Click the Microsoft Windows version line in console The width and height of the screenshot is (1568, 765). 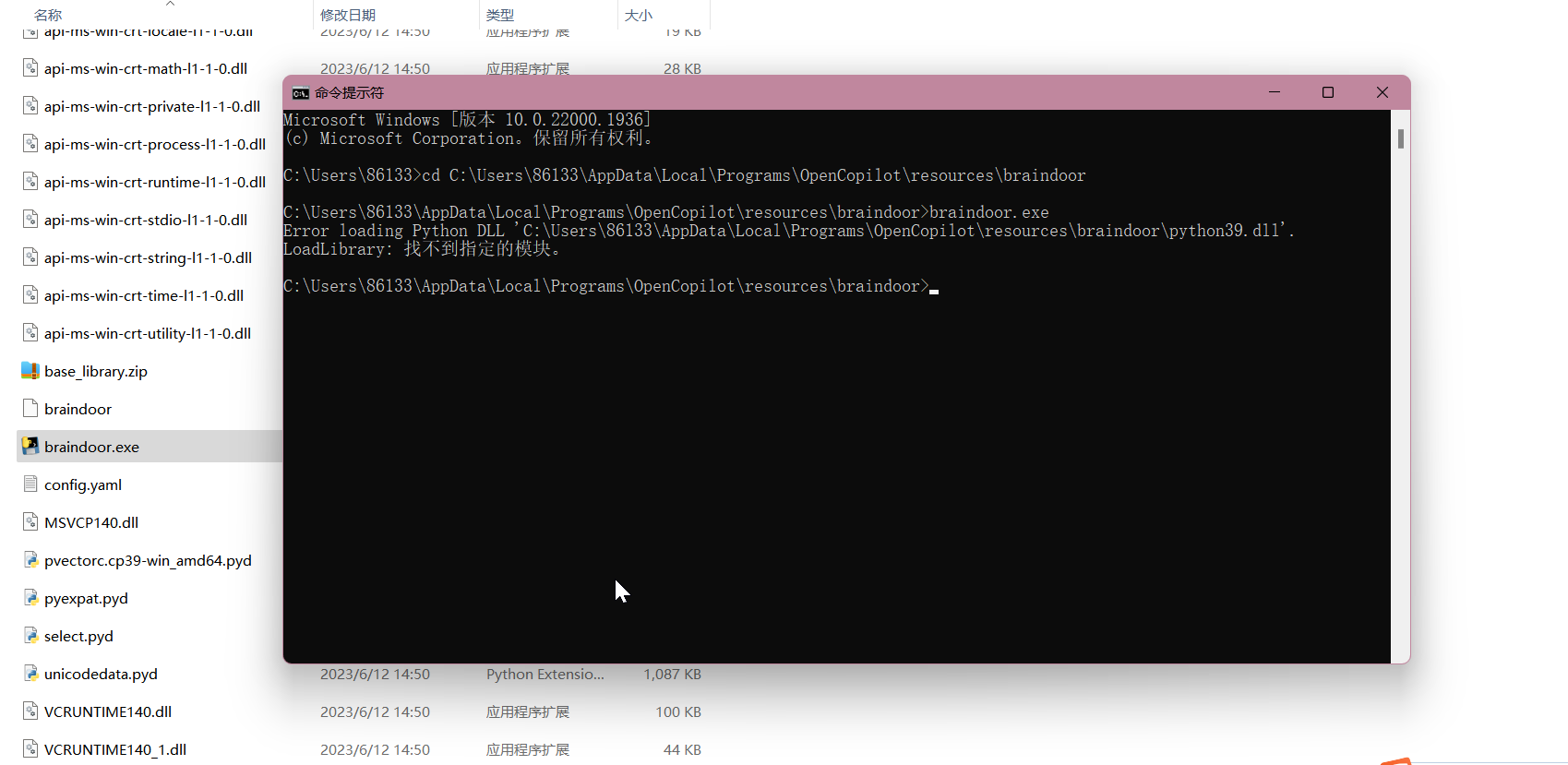point(467,120)
